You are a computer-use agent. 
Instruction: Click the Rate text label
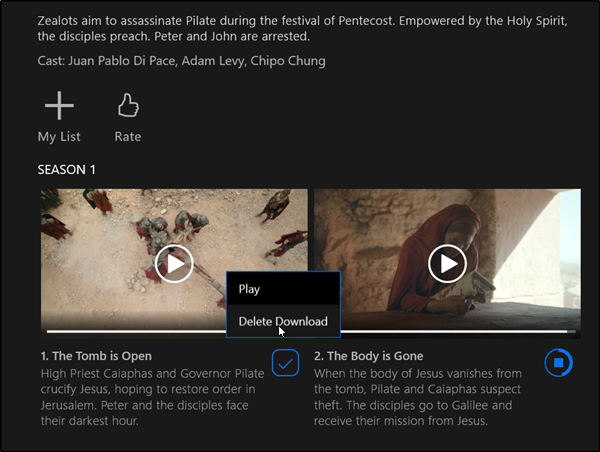pos(128,136)
